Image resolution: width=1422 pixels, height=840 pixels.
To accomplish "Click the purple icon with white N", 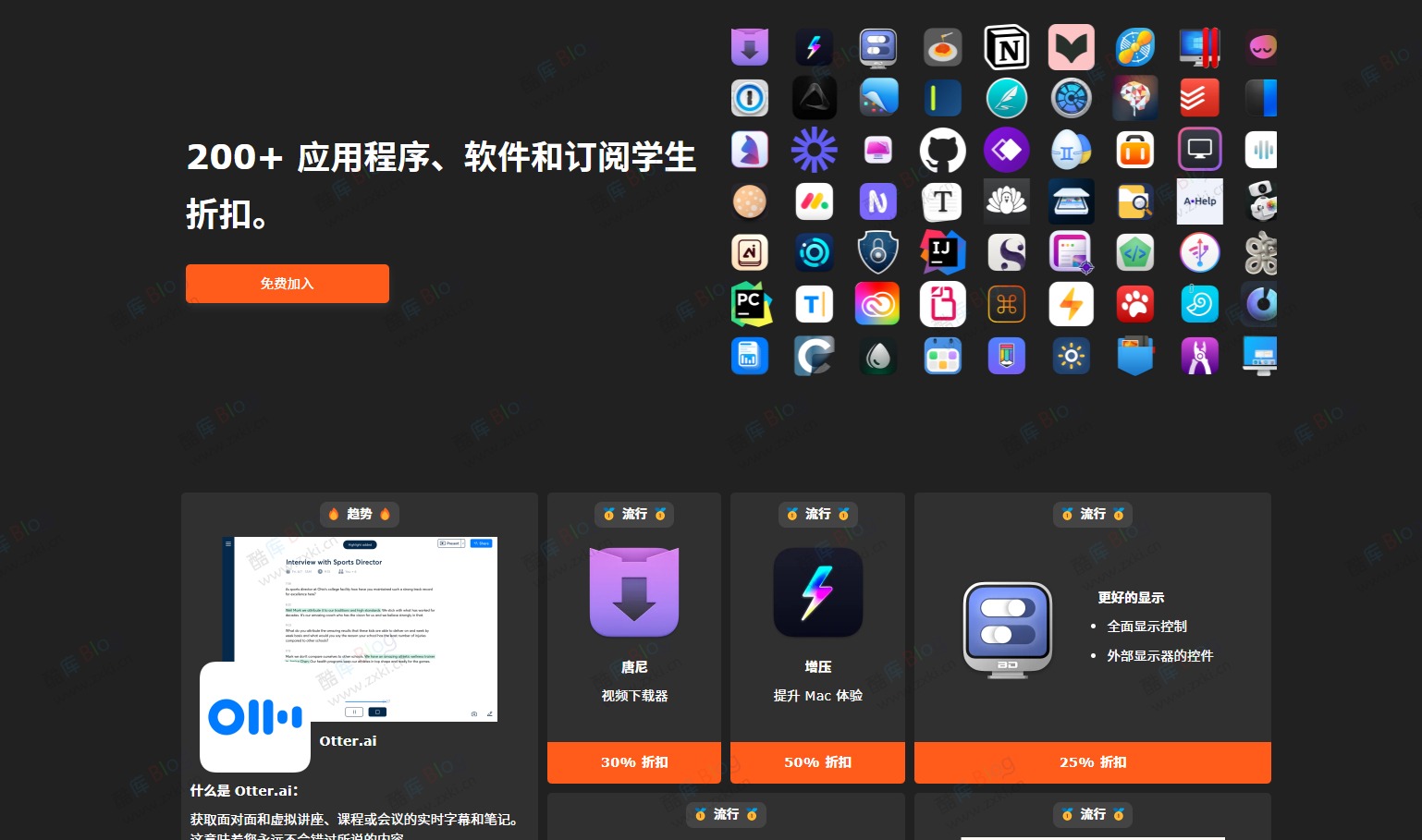I will pos(878,201).
